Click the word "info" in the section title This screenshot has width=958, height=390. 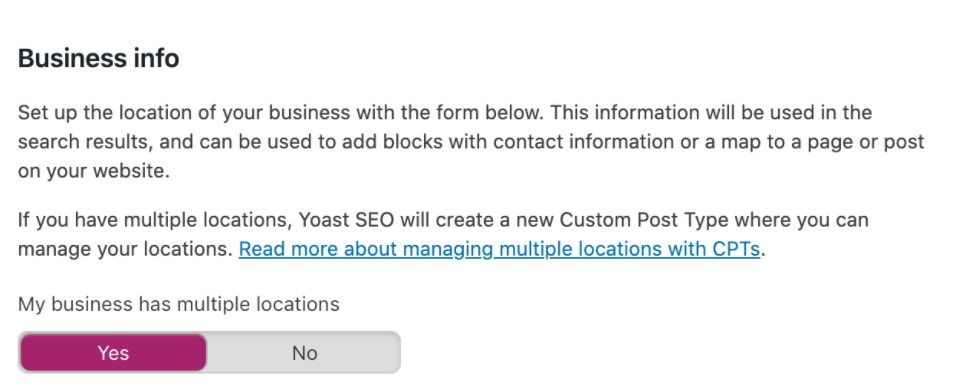156,58
